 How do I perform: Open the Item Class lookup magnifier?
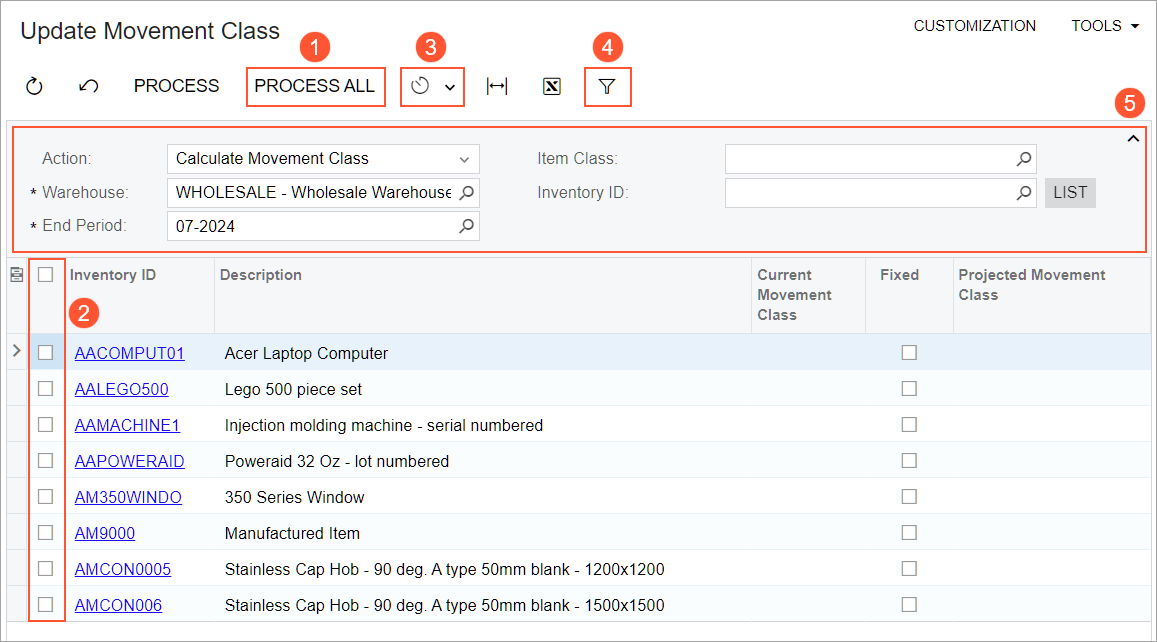(1023, 159)
